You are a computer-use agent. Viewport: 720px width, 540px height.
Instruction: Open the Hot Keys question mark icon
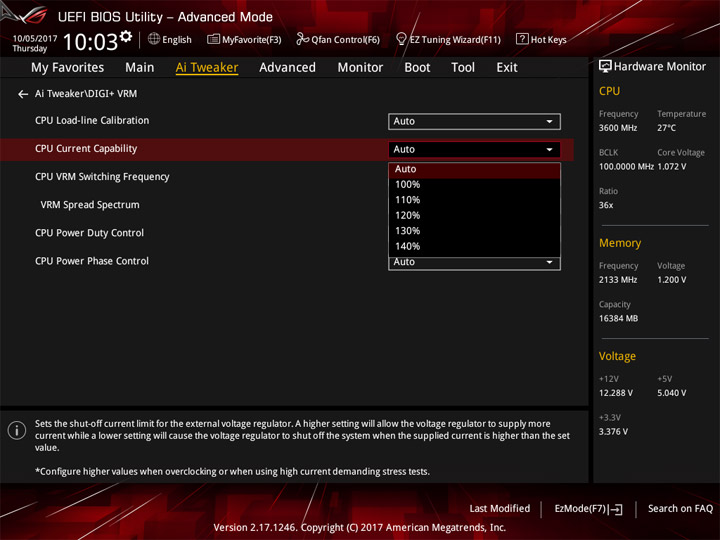pos(522,39)
